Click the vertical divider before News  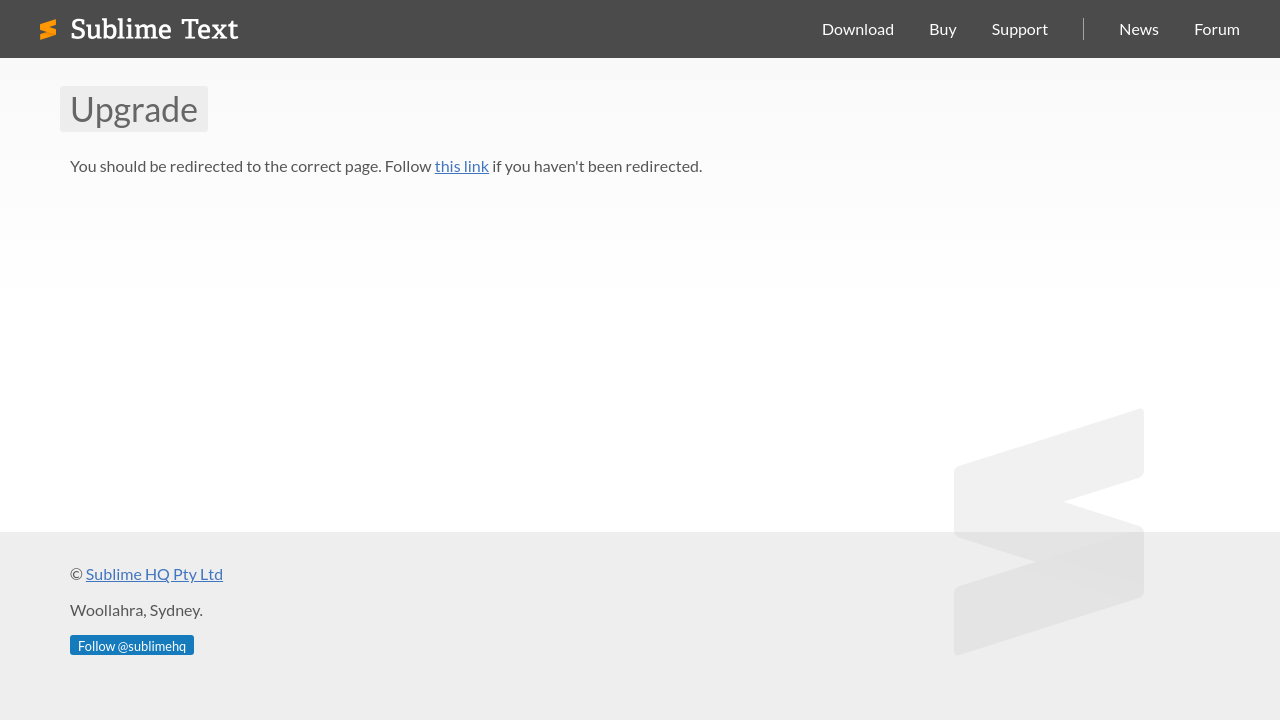pos(1083,29)
